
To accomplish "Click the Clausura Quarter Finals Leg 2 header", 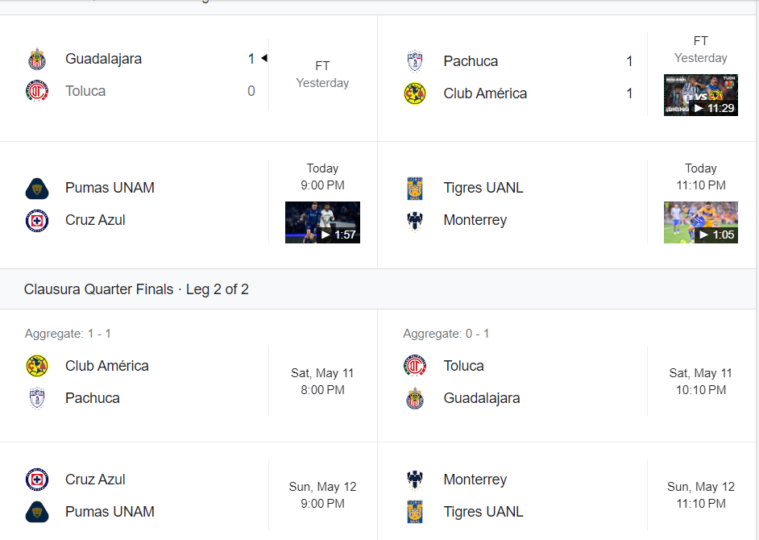I will [136, 289].
